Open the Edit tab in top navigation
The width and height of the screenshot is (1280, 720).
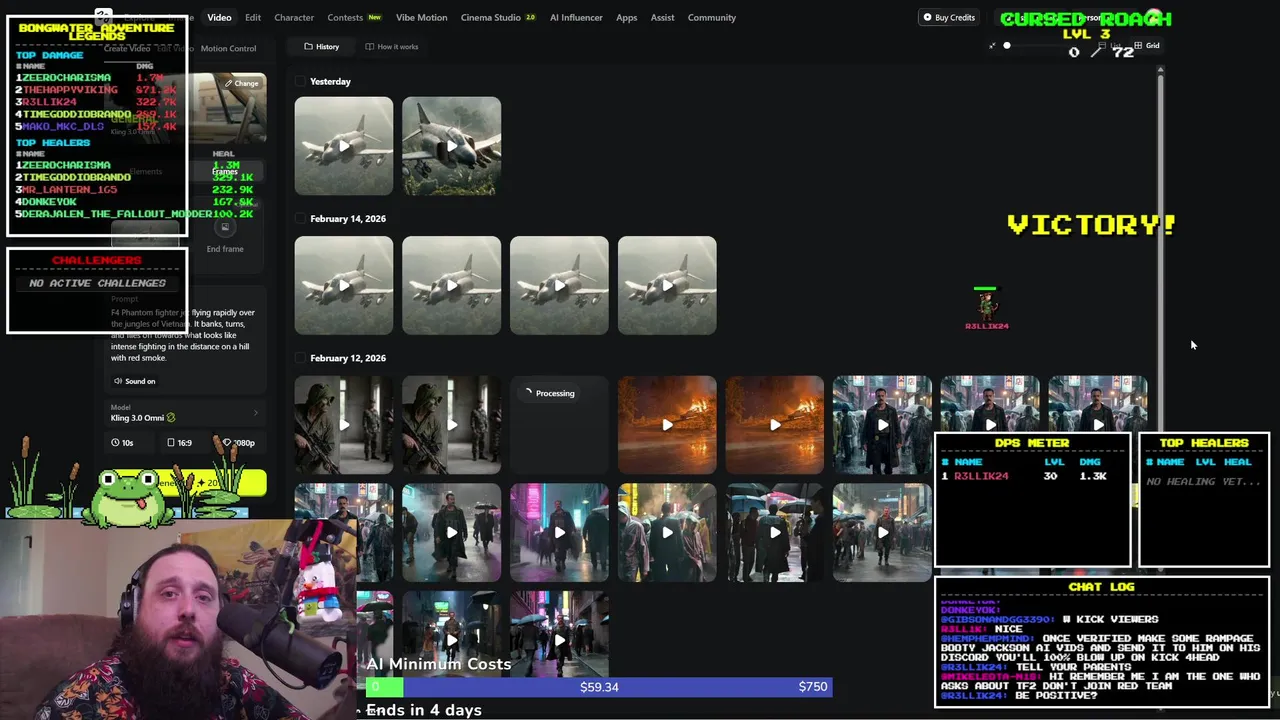click(x=253, y=17)
